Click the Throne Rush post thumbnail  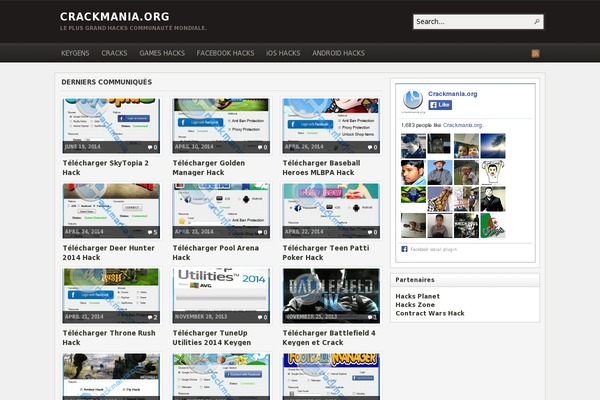tap(111, 296)
